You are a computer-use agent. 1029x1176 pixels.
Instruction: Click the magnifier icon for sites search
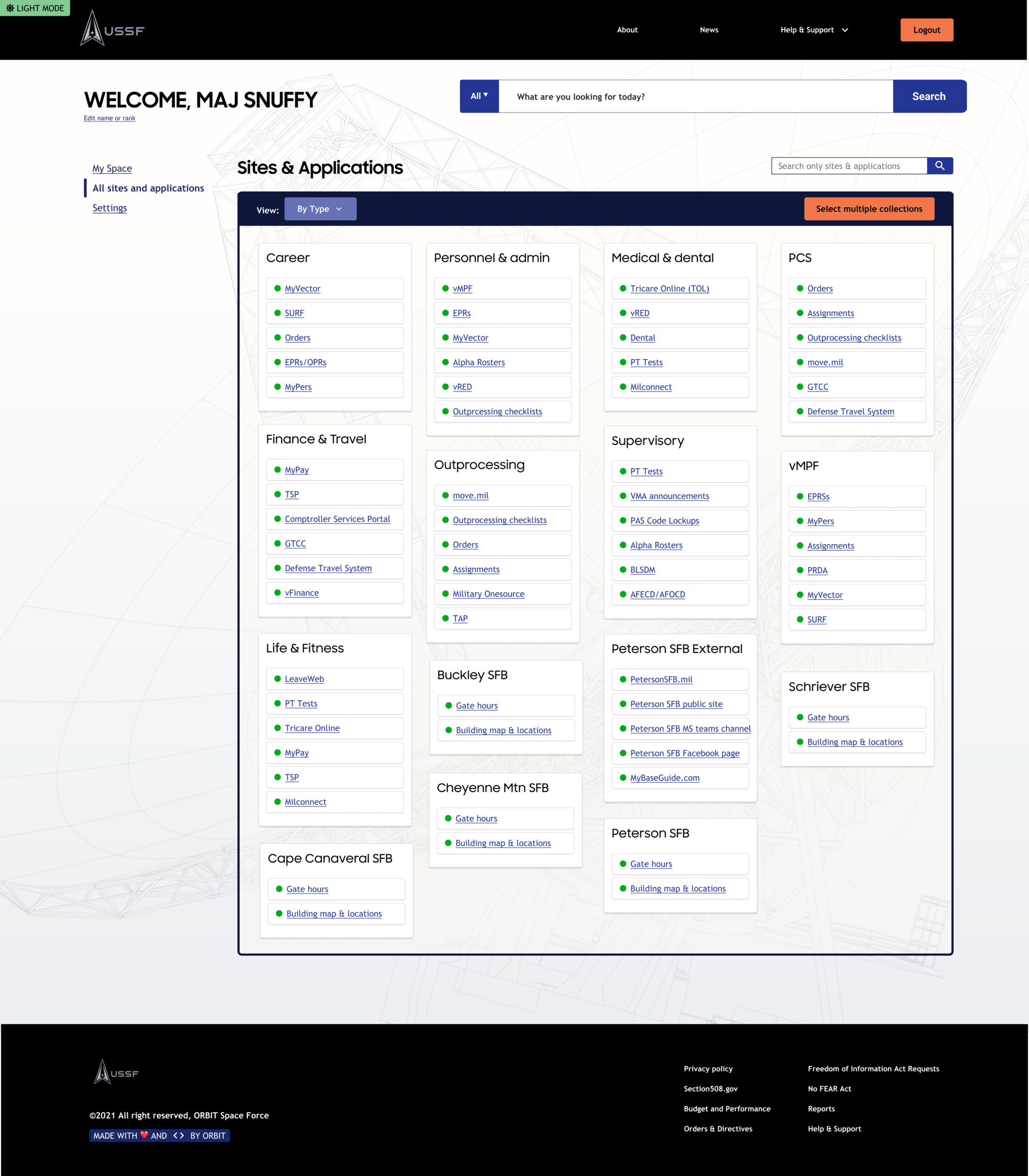click(x=939, y=166)
